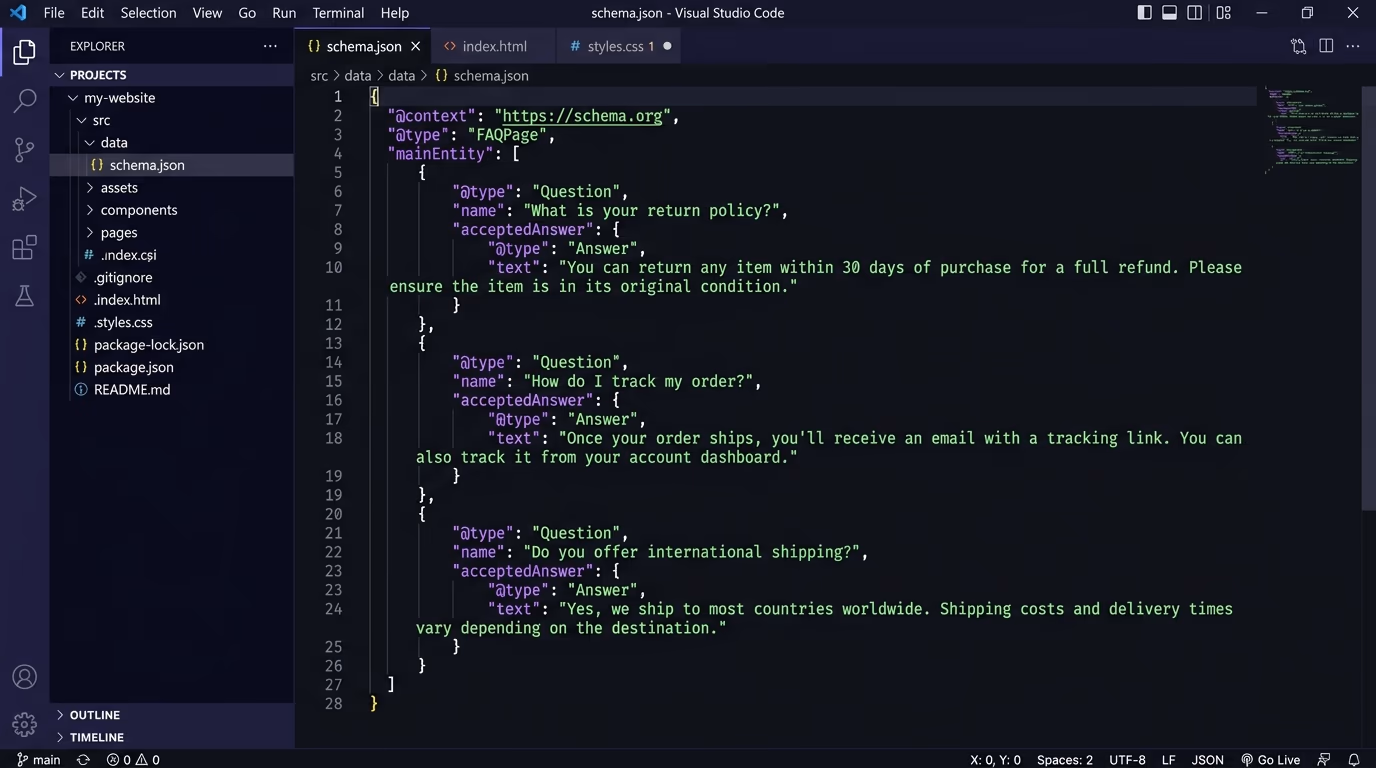Open README.md in explorer
The height and width of the screenshot is (768, 1376).
(x=172, y=390)
